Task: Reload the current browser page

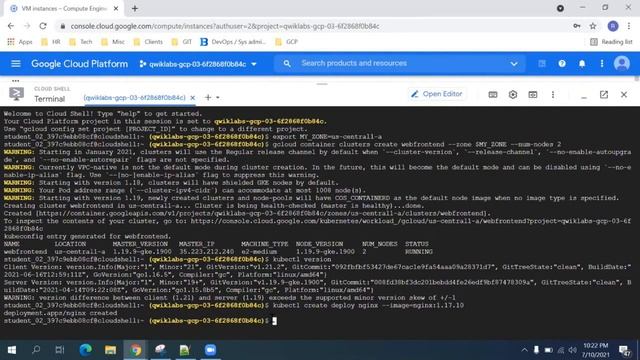Action: click(x=43, y=26)
